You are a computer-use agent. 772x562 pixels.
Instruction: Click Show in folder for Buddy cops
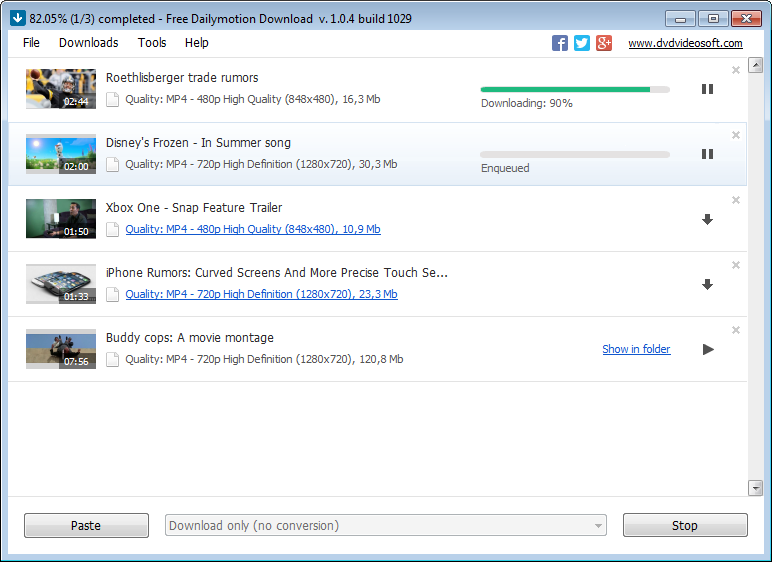[636, 349]
